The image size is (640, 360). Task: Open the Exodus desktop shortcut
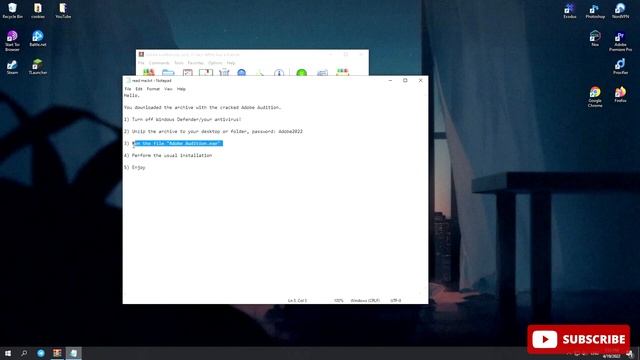pyautogui.click(x=570, y=11)
